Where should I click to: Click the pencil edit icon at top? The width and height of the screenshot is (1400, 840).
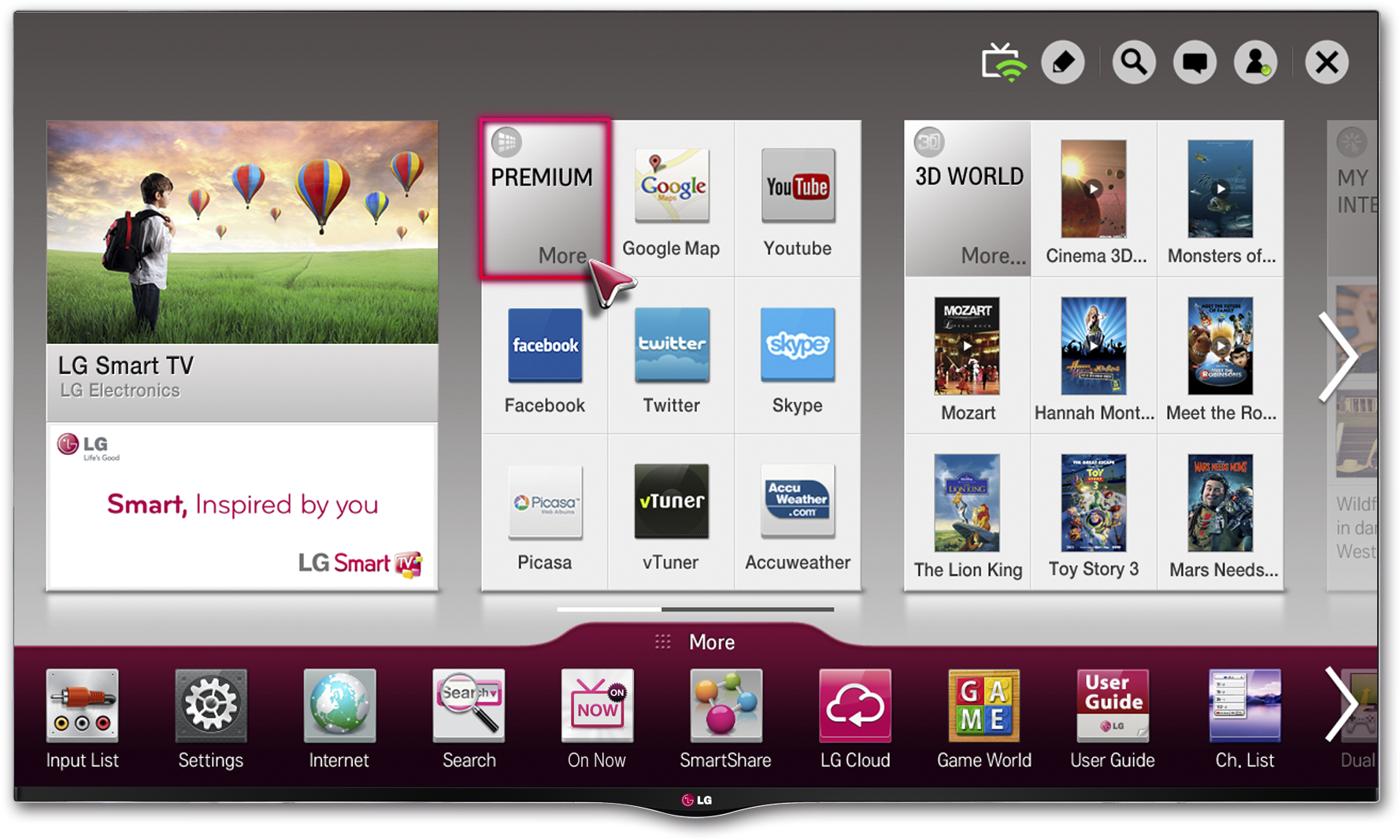[1063, 62]
